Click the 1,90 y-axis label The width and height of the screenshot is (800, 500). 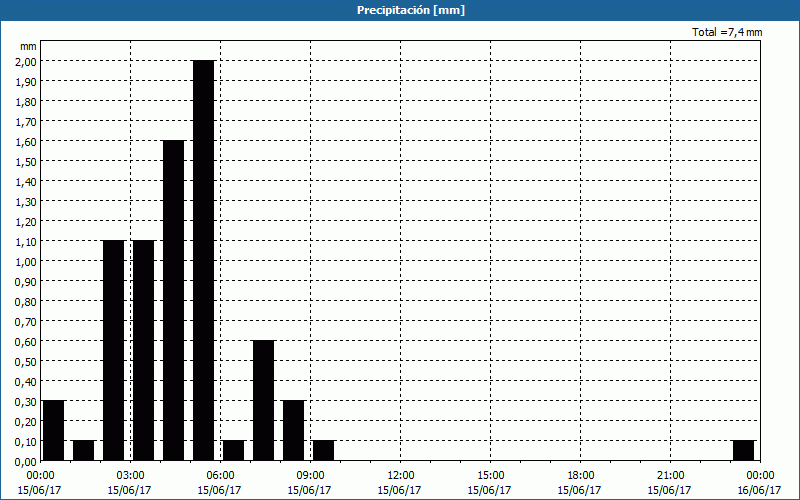[28, 81]
